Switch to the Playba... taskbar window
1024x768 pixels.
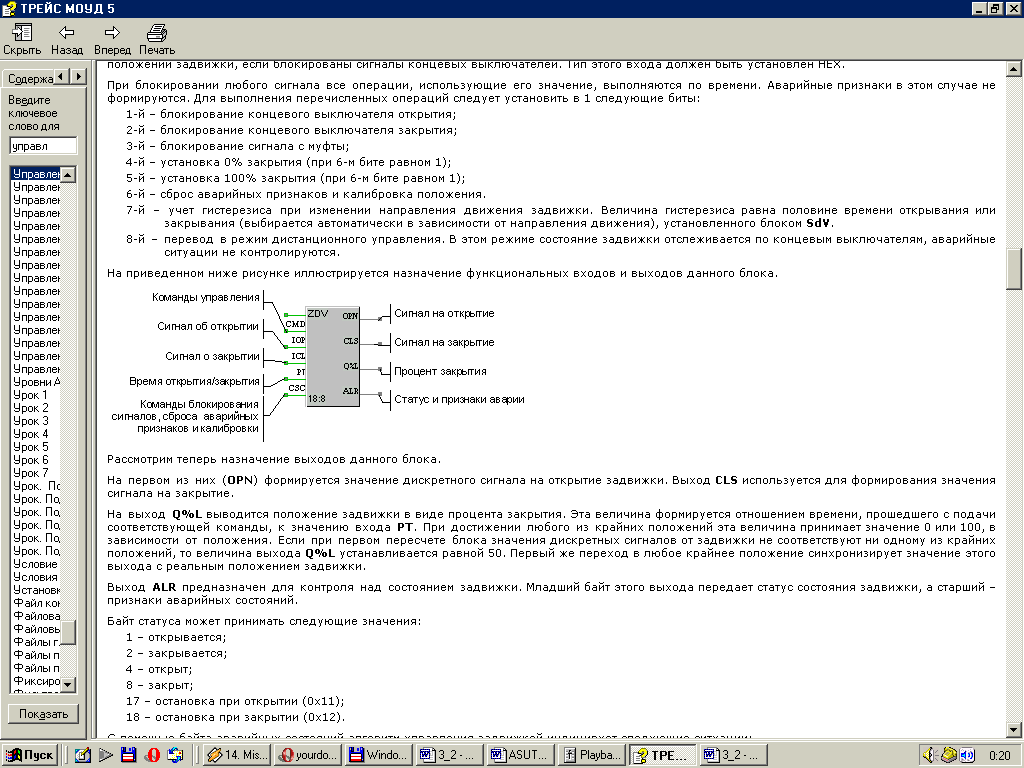coord(592,755)
